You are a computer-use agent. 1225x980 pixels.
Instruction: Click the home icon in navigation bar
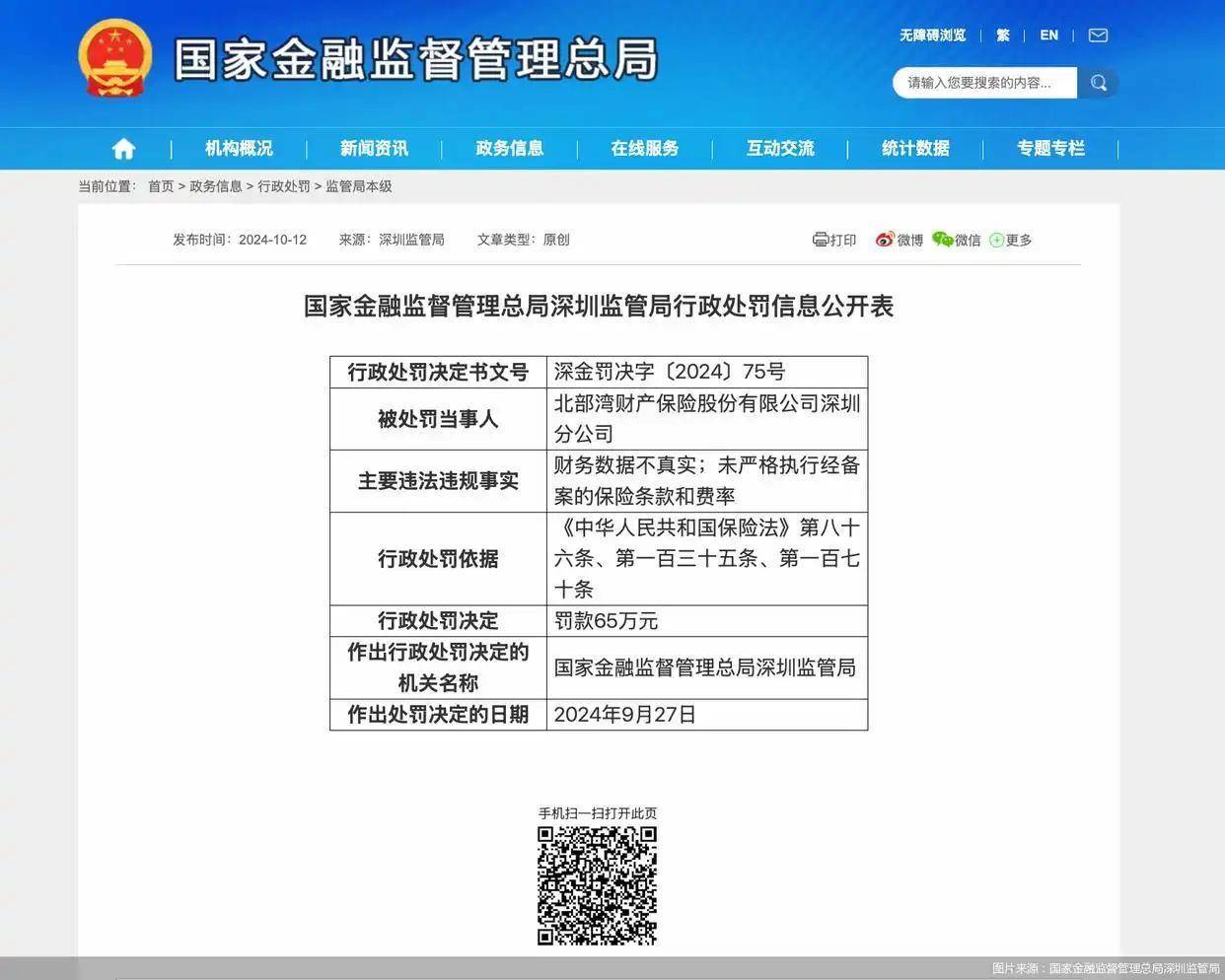pyautogui.click(x=123, y=149)
